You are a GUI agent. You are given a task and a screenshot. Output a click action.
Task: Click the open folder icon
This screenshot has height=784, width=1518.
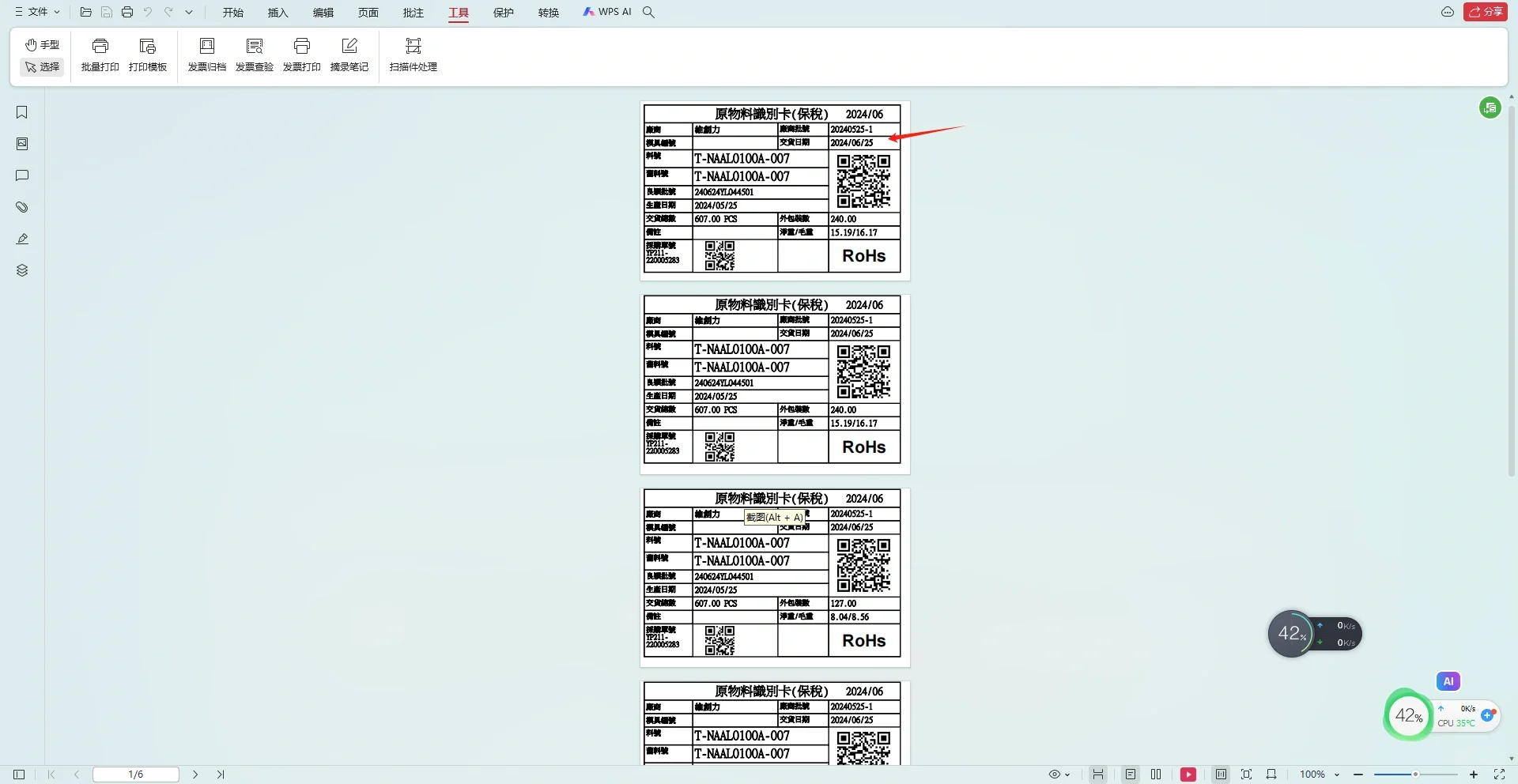coord(86,12)
